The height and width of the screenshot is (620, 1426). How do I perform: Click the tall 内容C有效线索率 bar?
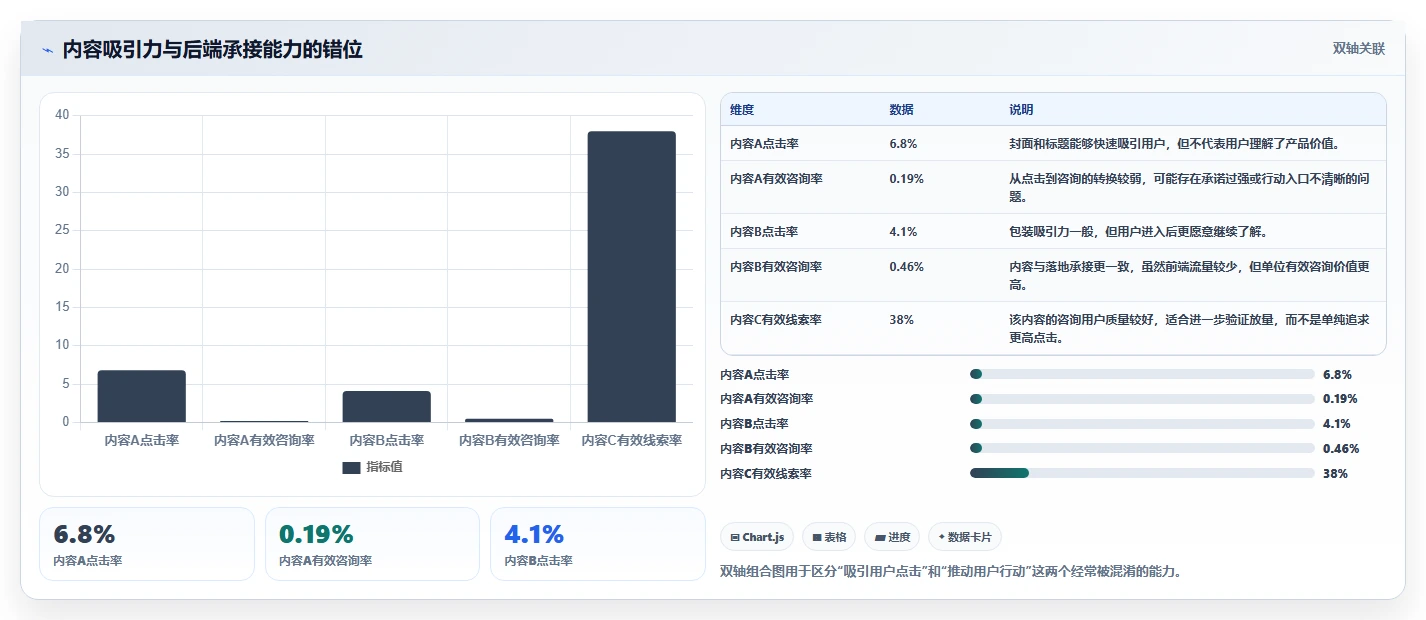(x=631, y=277)
